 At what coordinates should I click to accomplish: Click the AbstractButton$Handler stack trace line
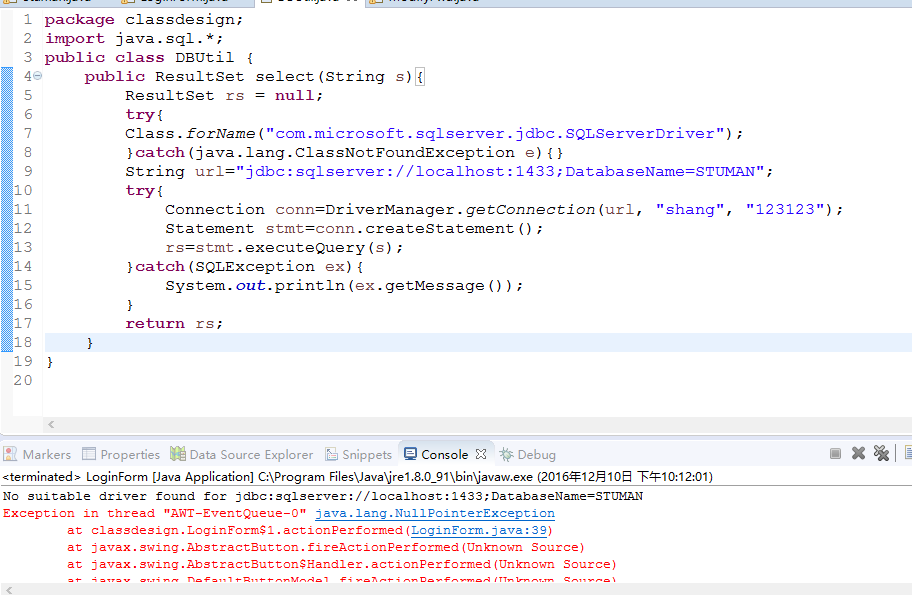341,564
